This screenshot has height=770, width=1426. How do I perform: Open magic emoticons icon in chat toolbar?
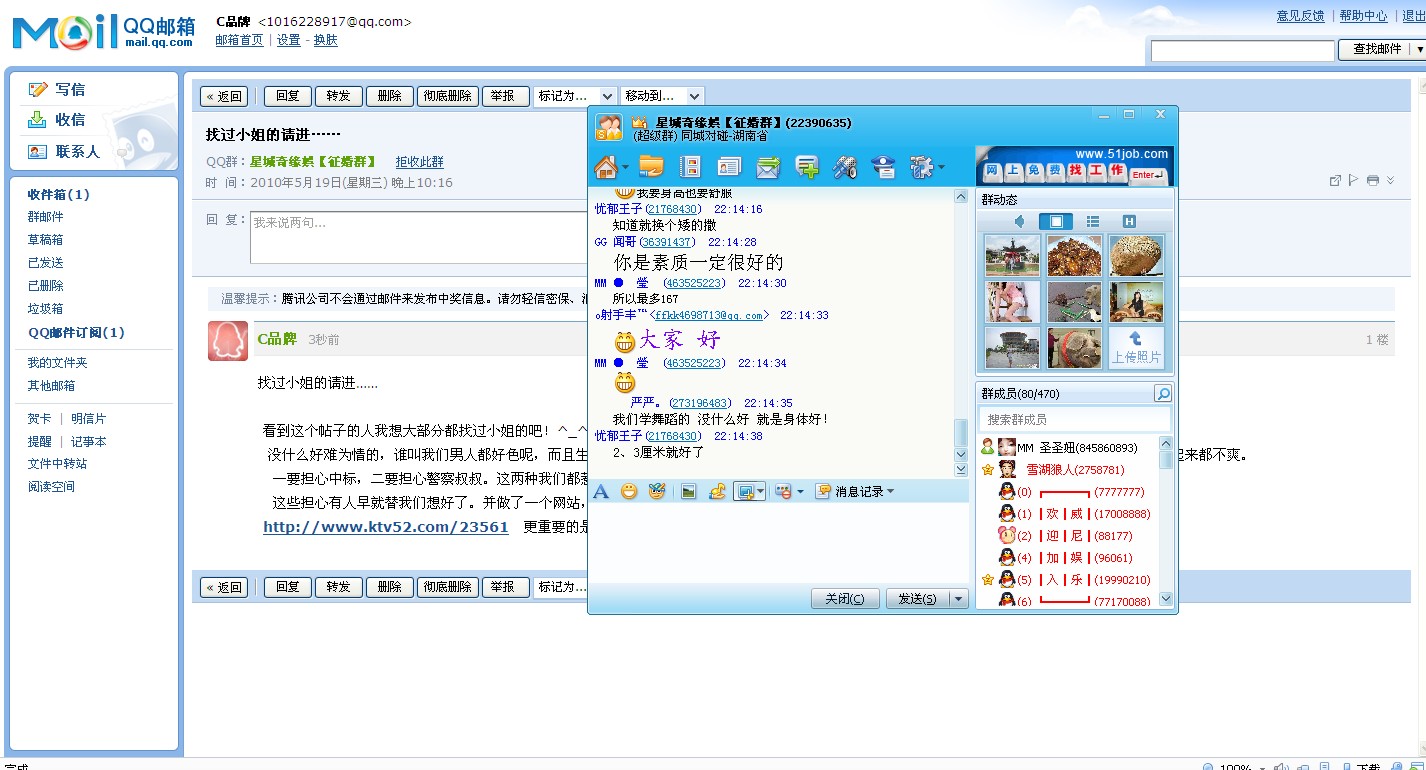(x=656, y=491)
